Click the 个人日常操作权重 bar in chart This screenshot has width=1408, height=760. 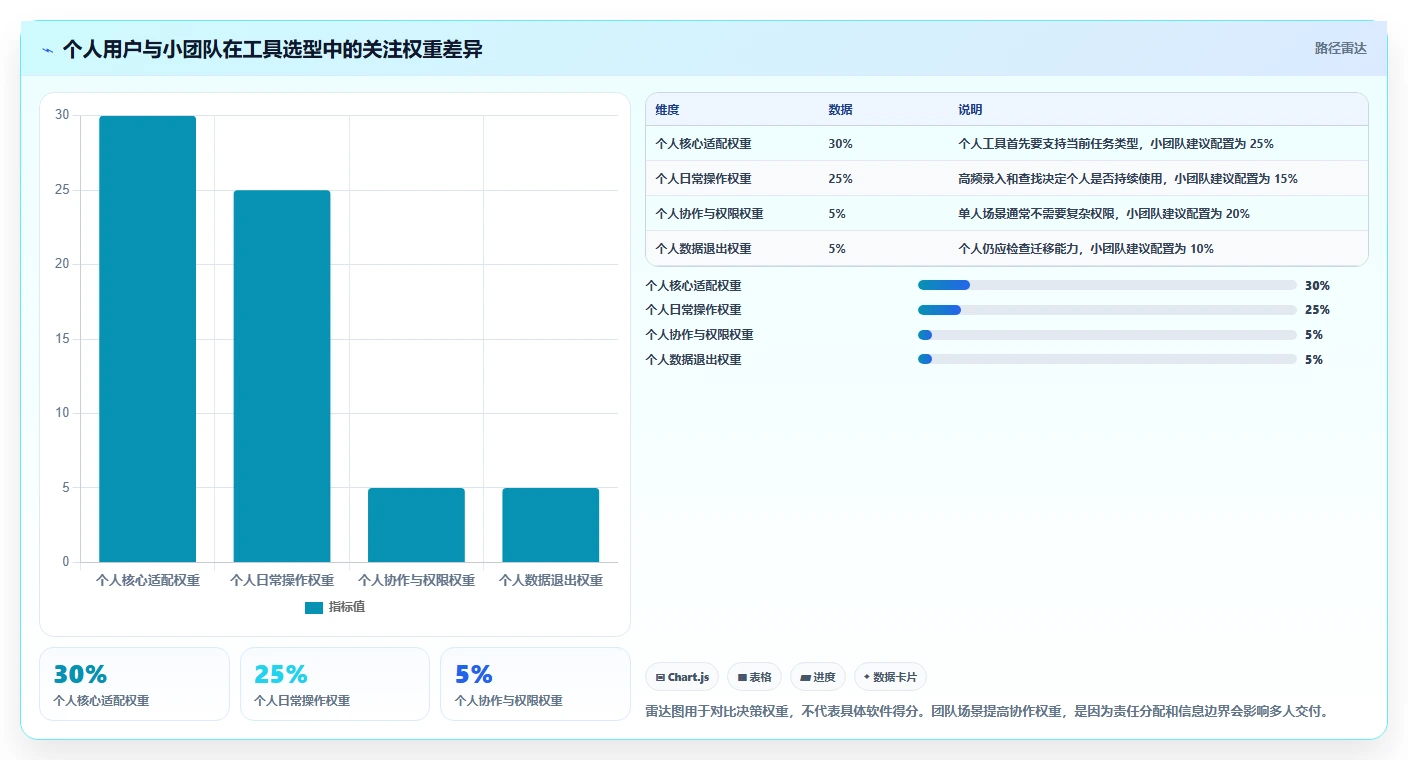[282, 376]
